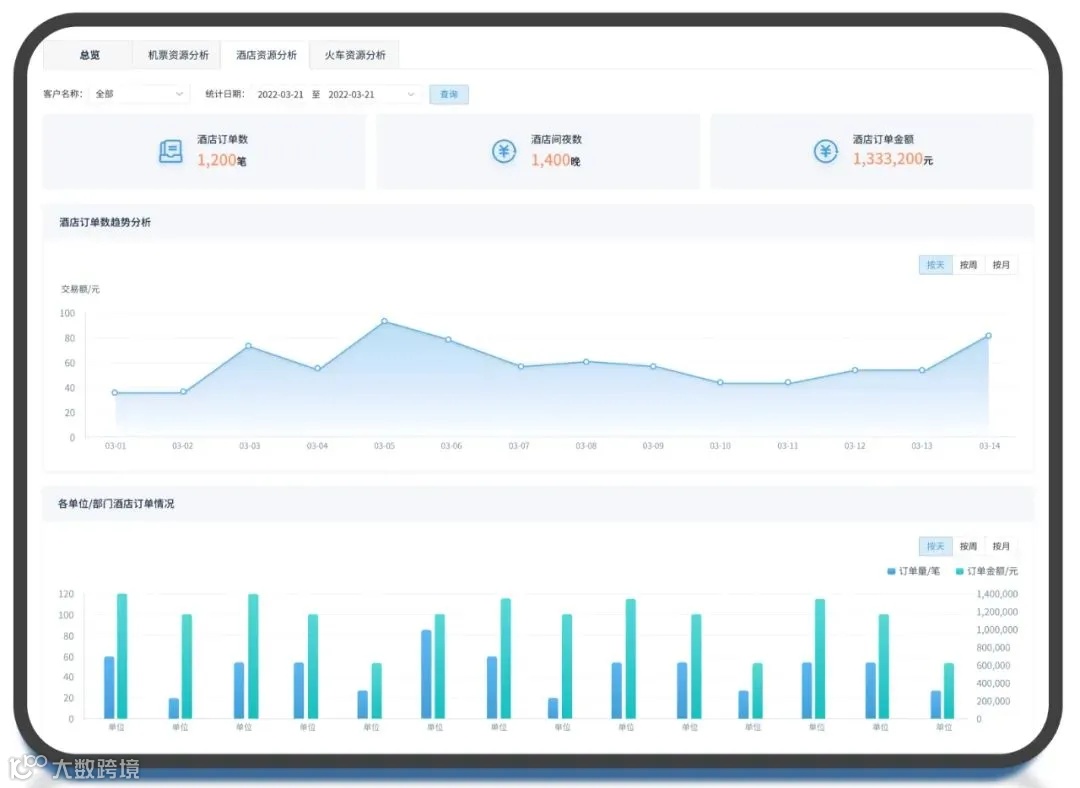This screenshot has width=1080, height=788.
Task: Select 按天 in the department orders chart
Action: click(x=935, y=546)
